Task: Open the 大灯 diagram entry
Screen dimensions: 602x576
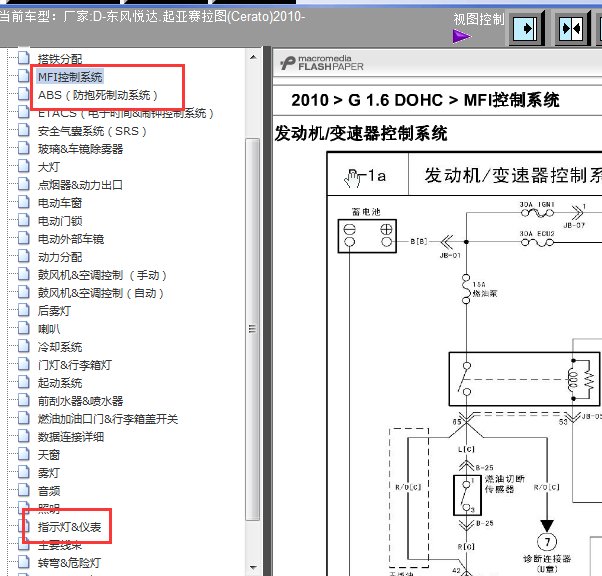Action: pos(49,167)
